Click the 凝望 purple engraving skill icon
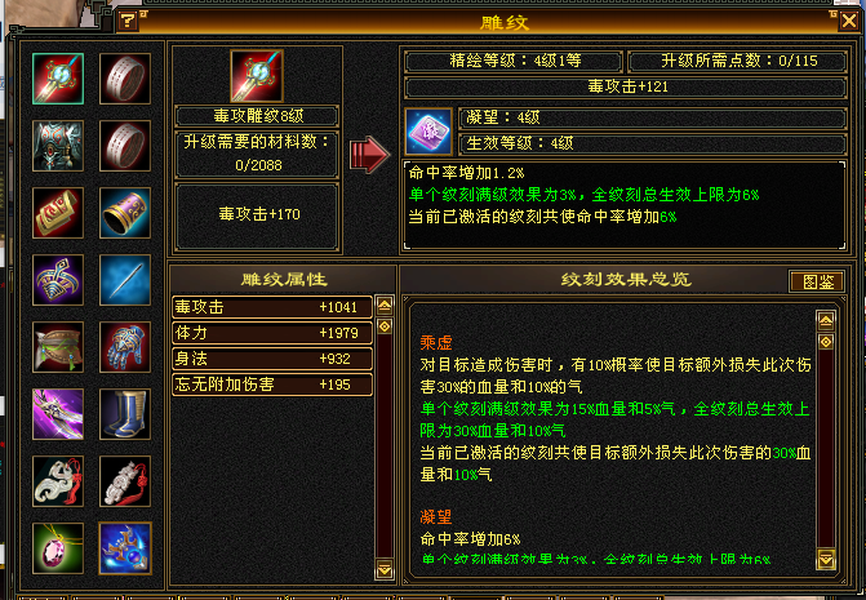This screenshot has height=600, width=866. 428,131
